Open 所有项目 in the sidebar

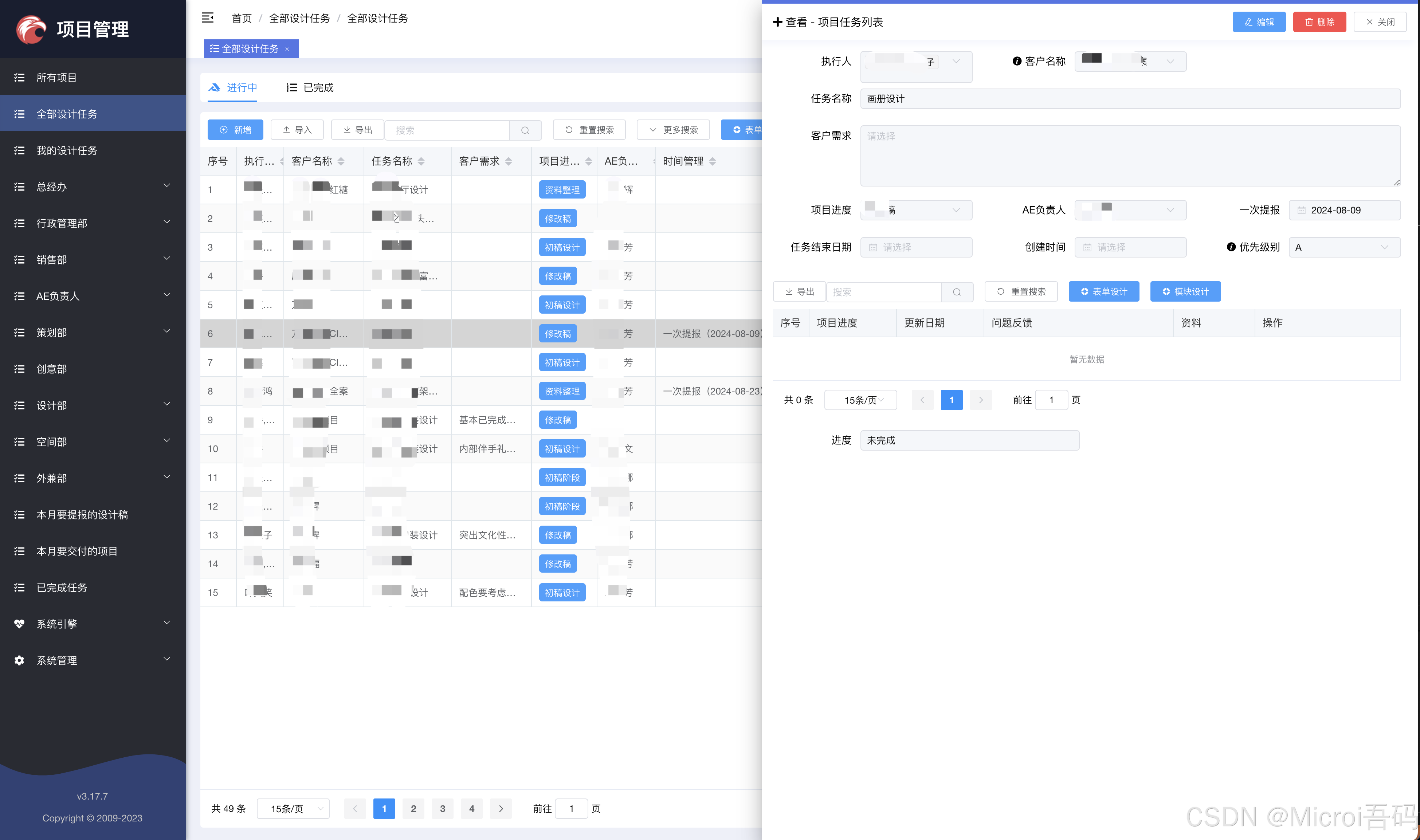(x=56, y=78)
